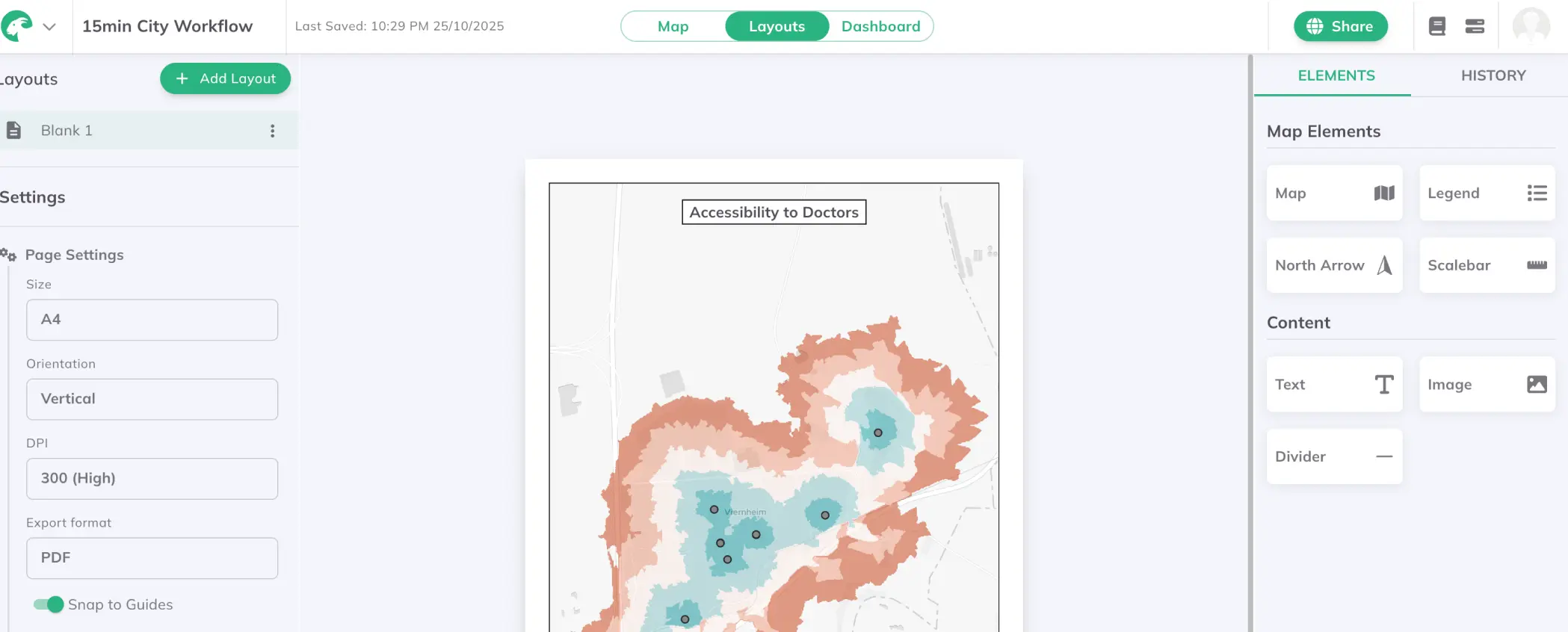This screenshot has width=1568, height=632.
Task: Add a Map element
Action: (x=1334, y=193)
